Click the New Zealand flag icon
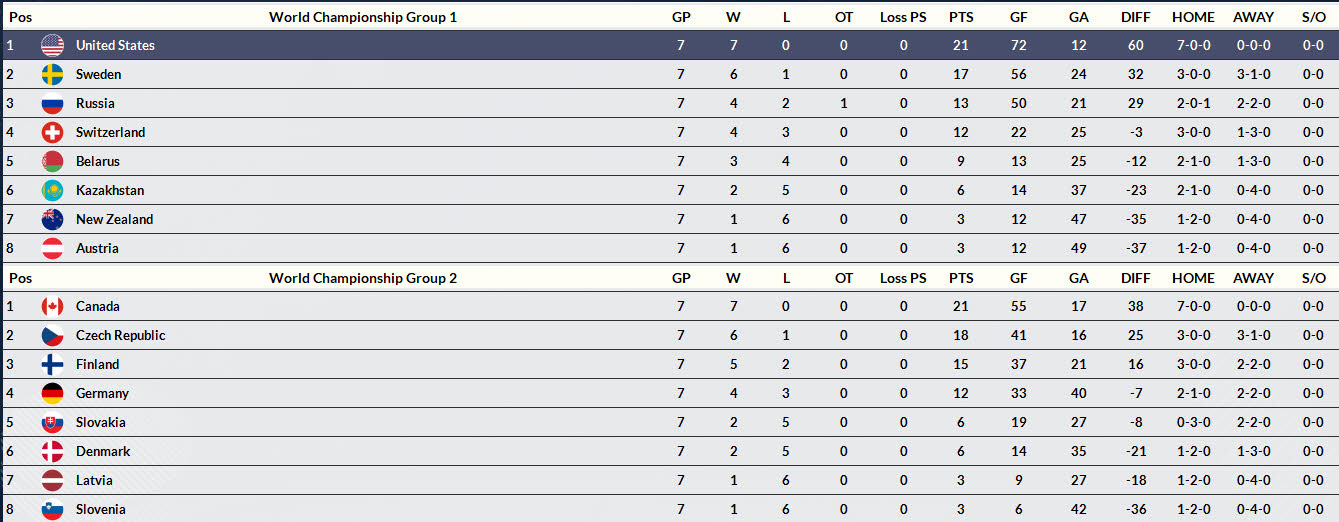1339x522 pixels. pyautogui.click(x=52, y=219)
